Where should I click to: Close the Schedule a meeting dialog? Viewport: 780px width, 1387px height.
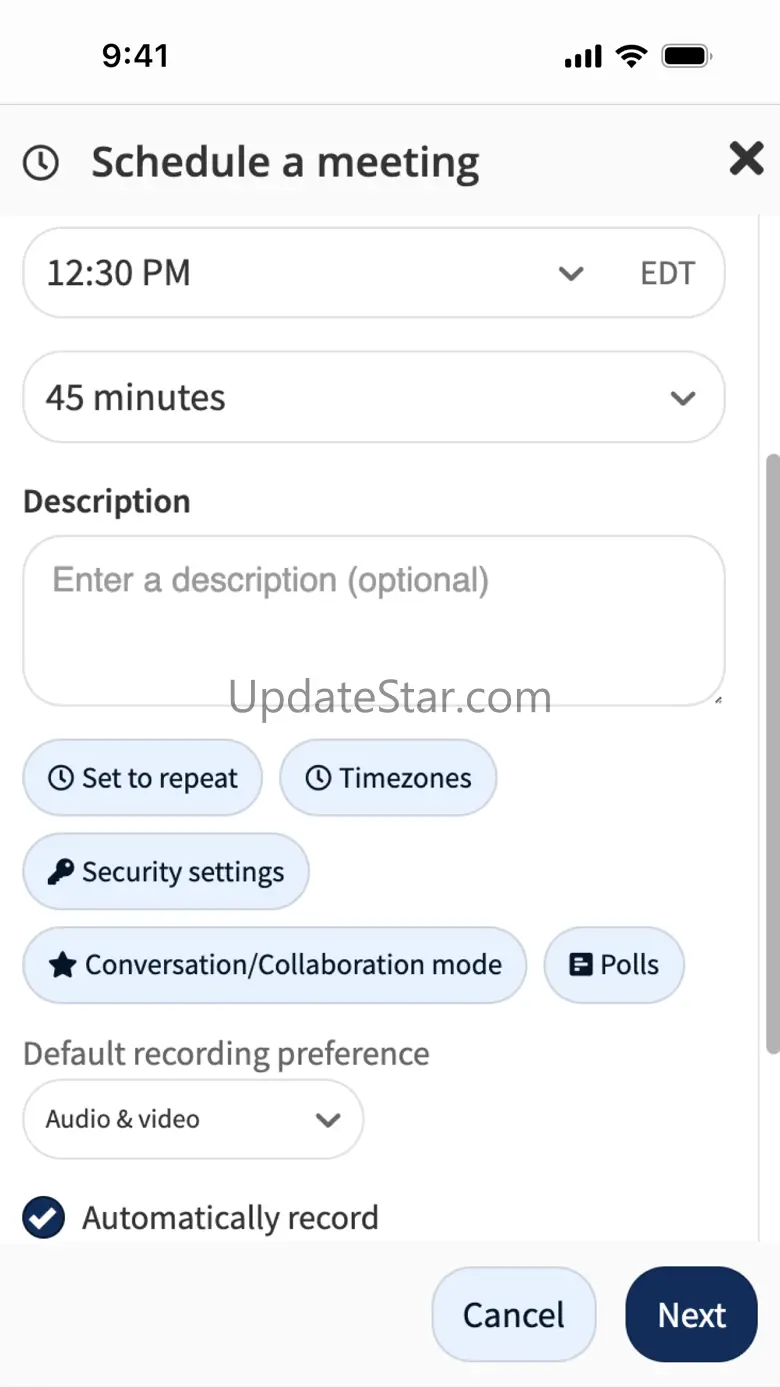click(x=746, y=158)
